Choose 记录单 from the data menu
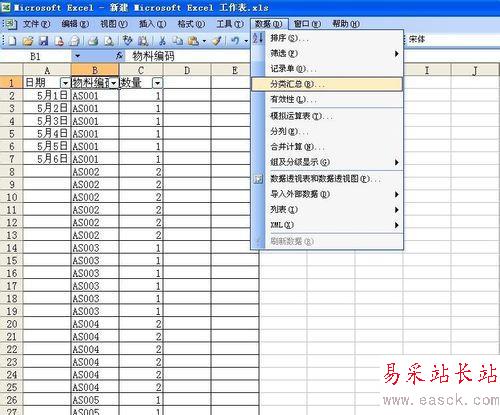The image size is (500, 415). pos(327,69)
